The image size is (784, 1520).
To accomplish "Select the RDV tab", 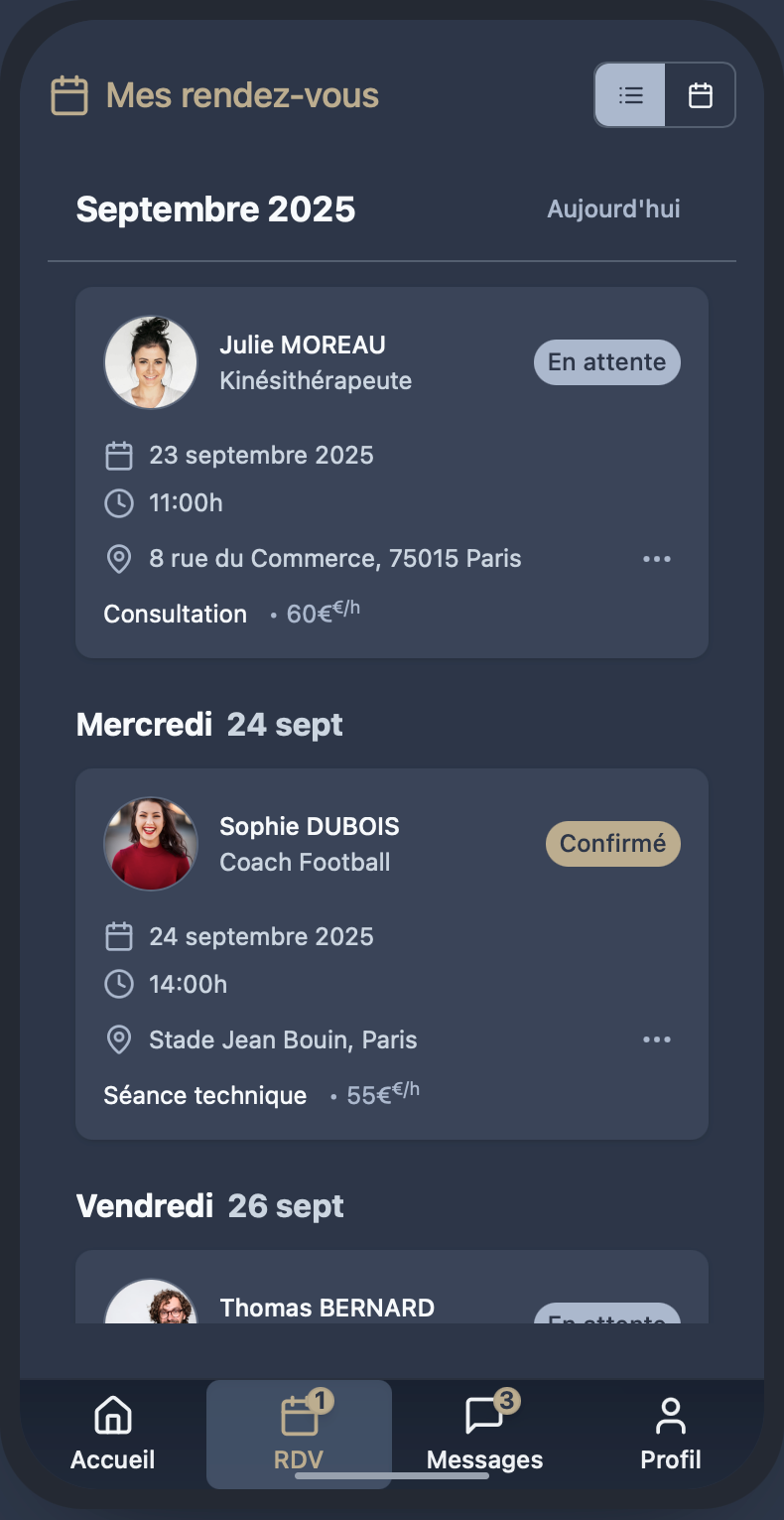I will click(x=299, y=1434).
